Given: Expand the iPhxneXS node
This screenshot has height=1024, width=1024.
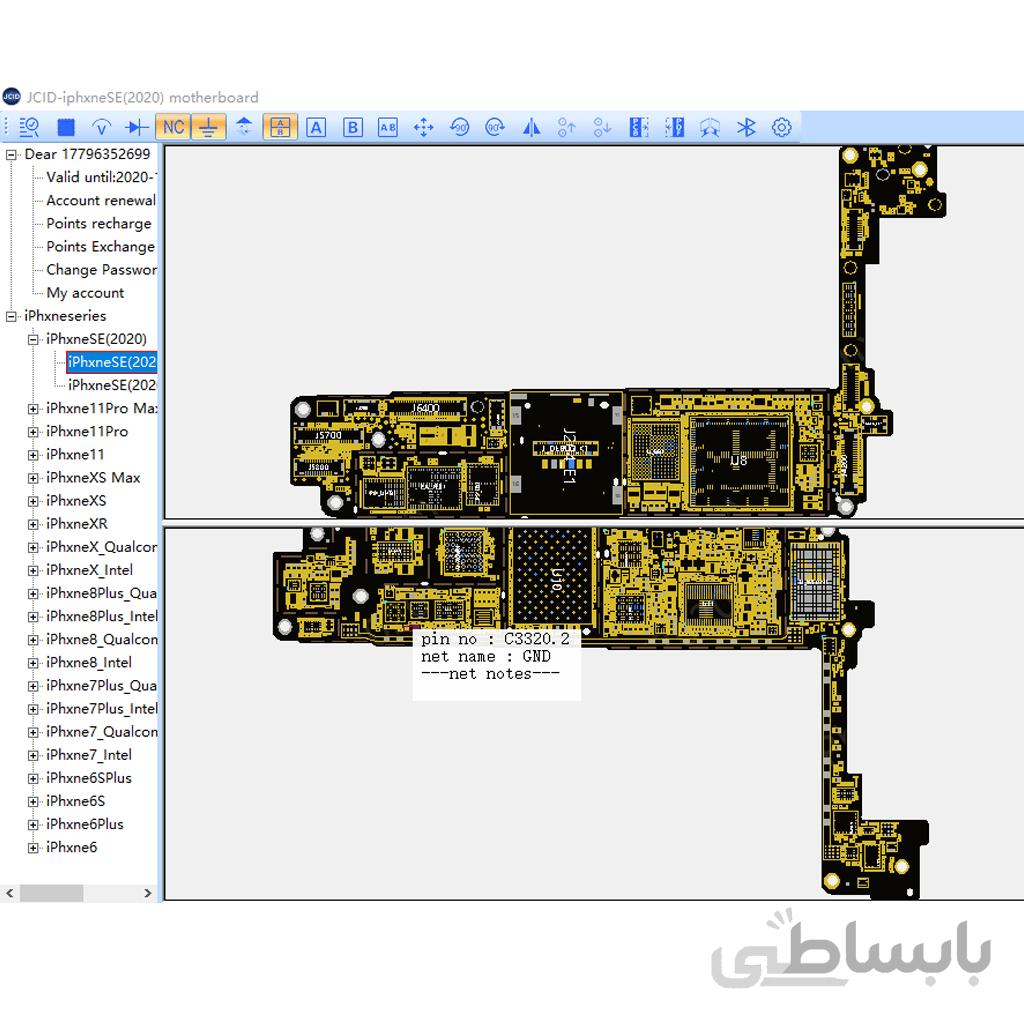Looking at the screenshot, I should (x=33, y=502).
